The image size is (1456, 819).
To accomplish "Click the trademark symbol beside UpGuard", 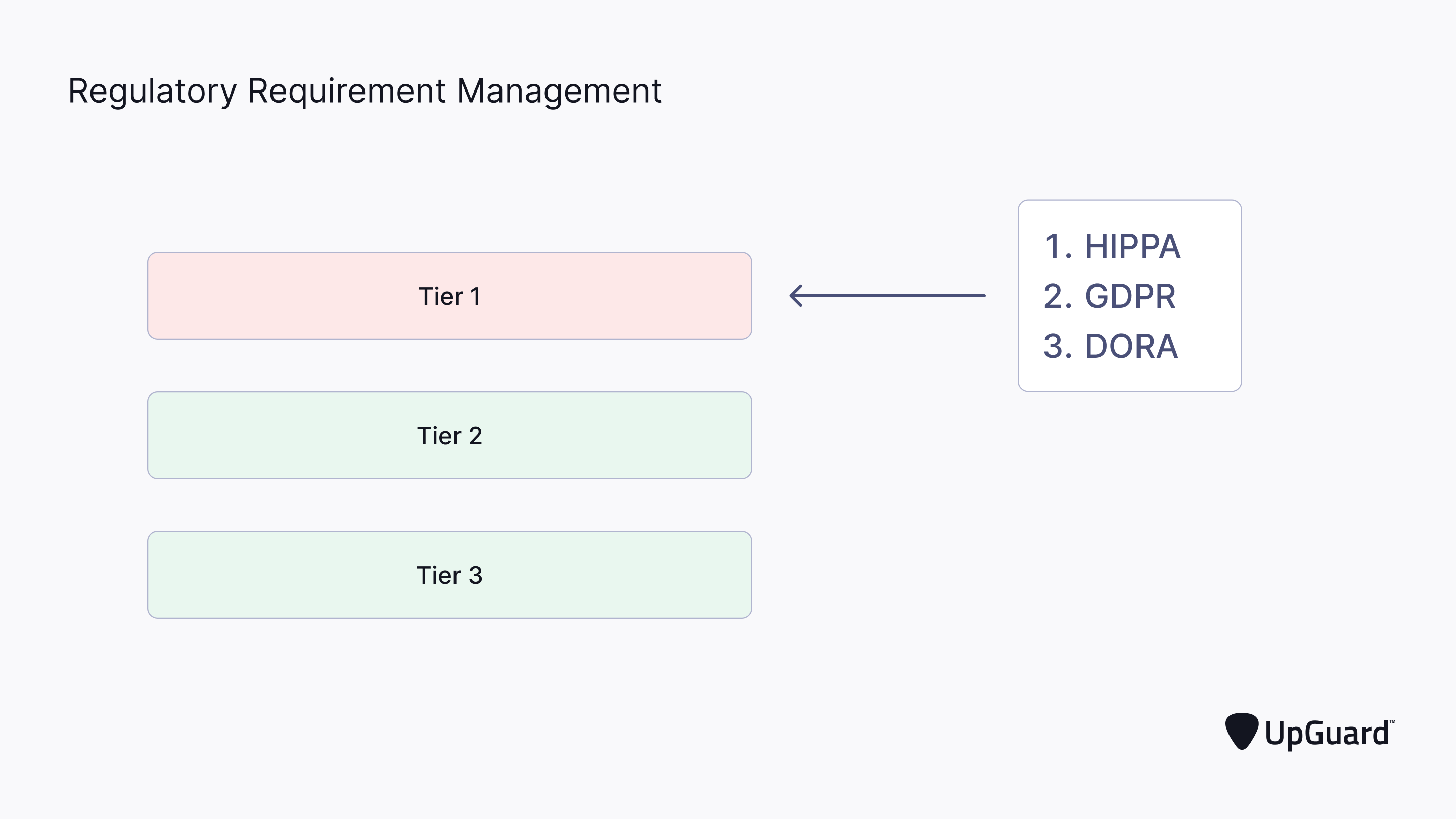I will pos(1392,722).
